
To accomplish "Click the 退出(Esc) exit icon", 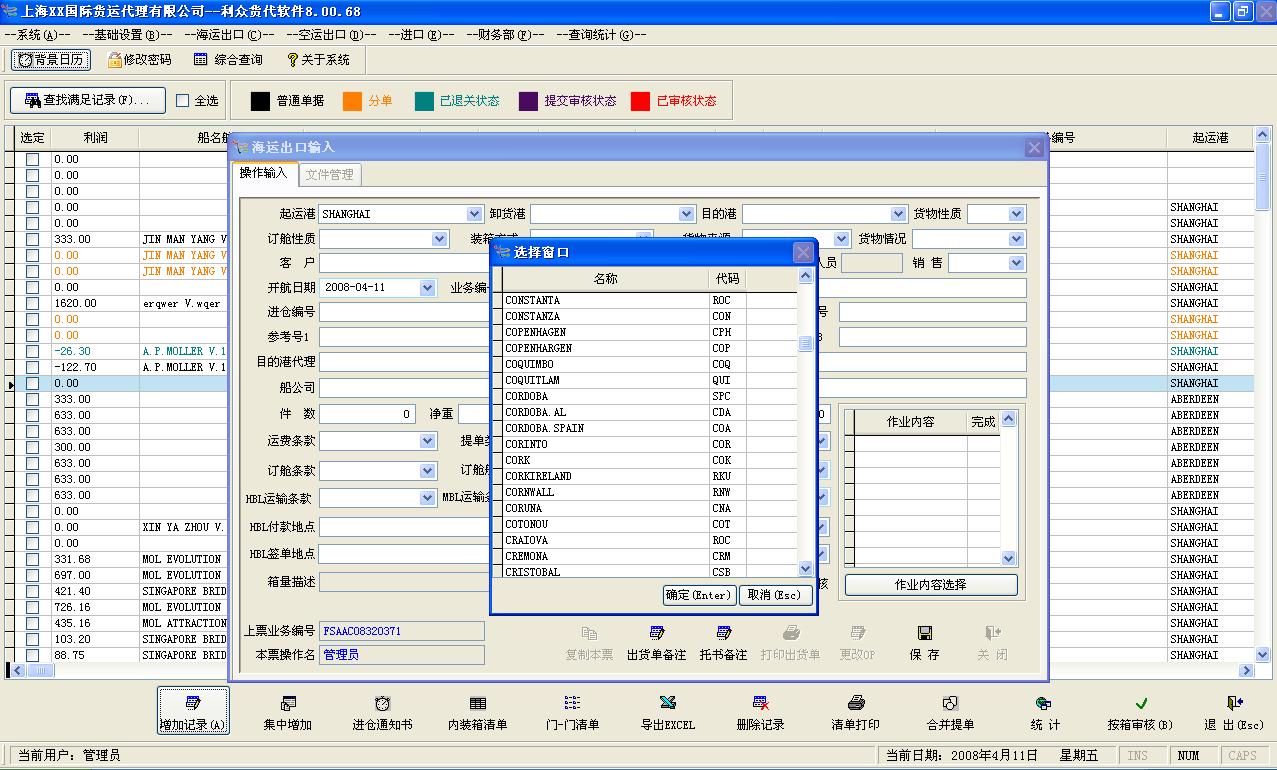I will point(1234,711).
